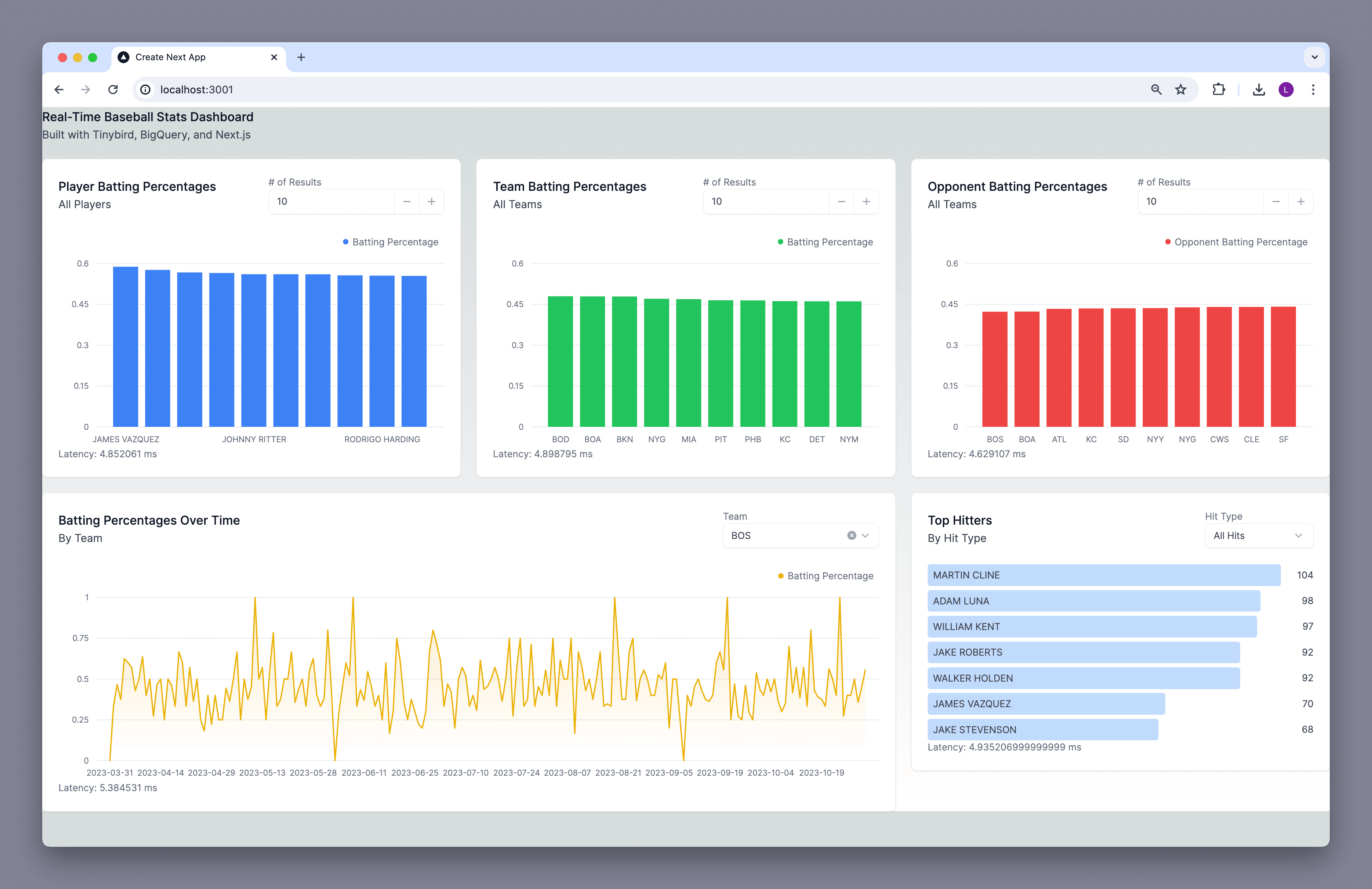
Task: Click the SF red bar
Action: pyautogui.click(x=1283, y=367)
